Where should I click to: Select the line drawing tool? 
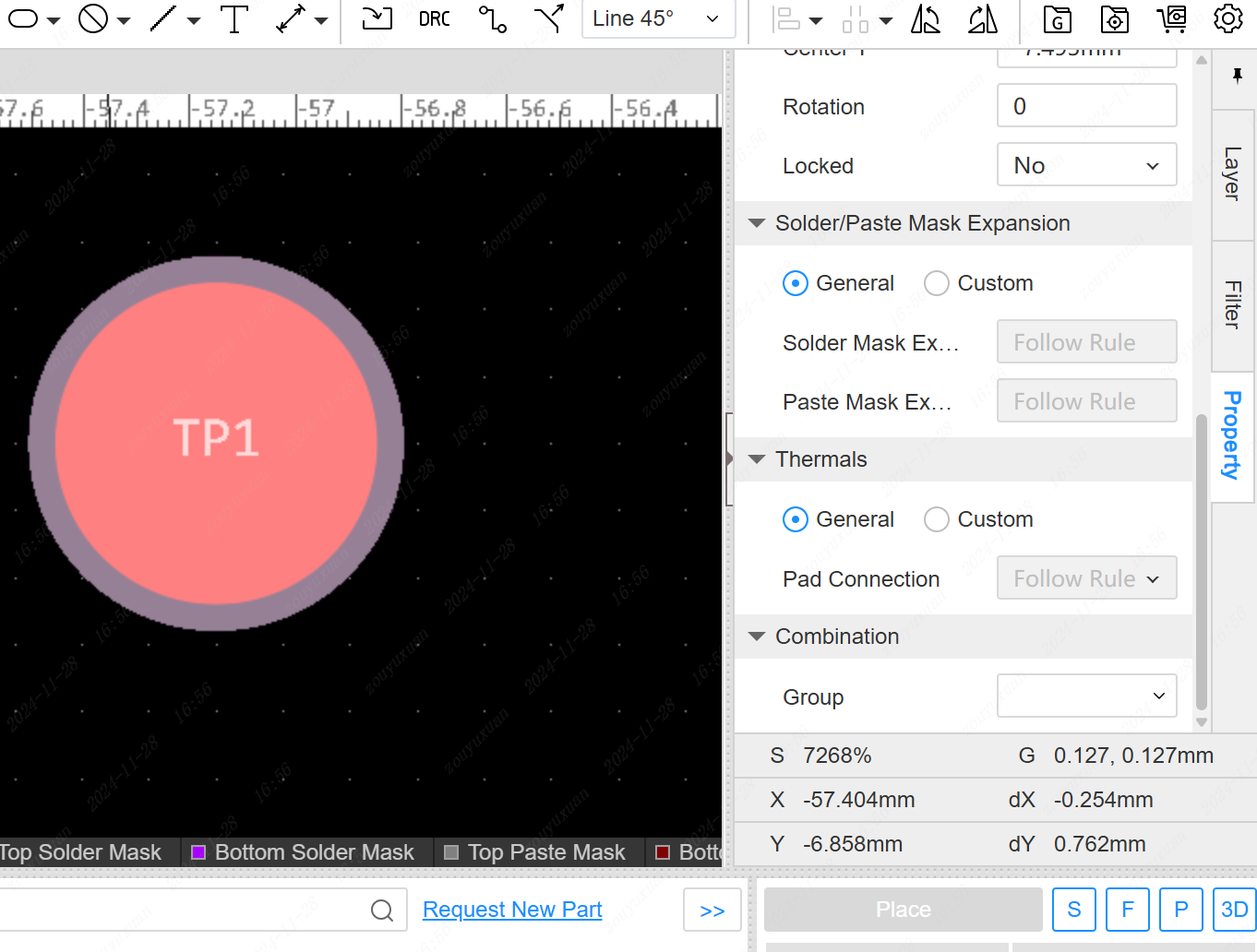(x=164, y=19)
